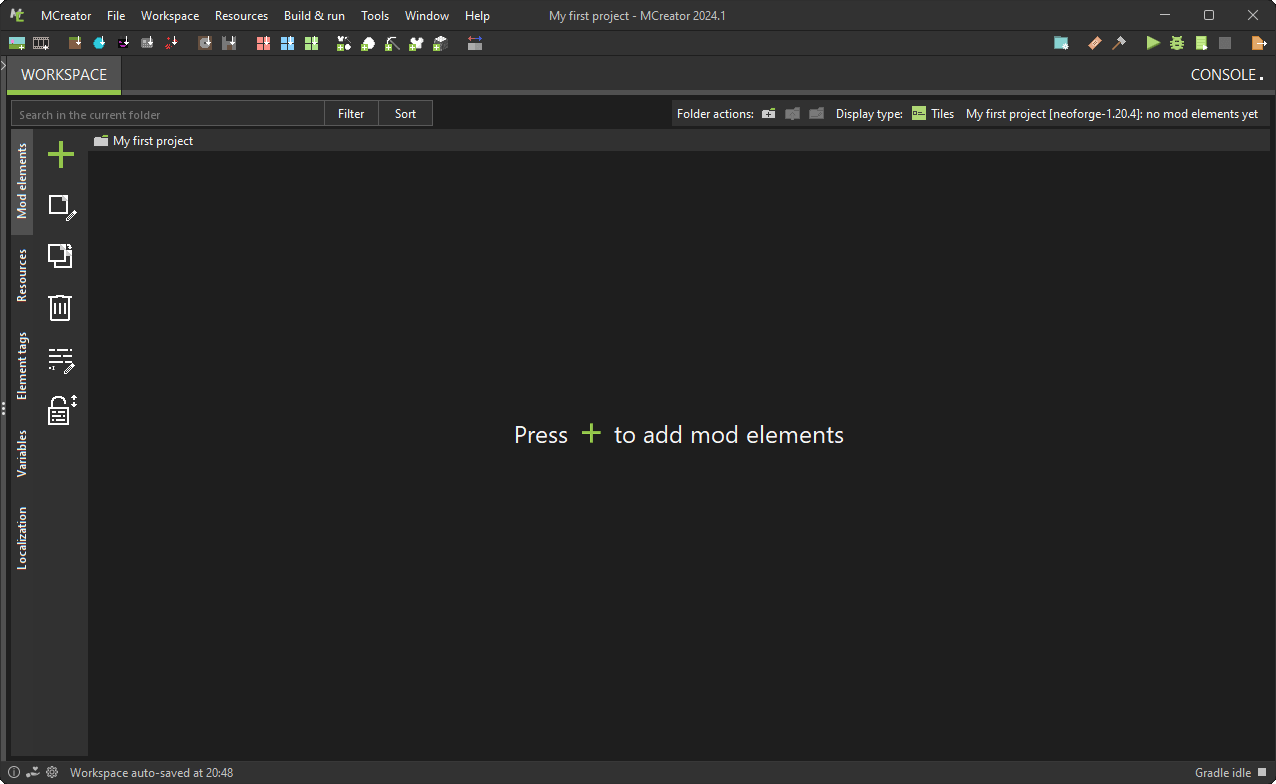Click the floppy disk structure import icon

[229, 43]
